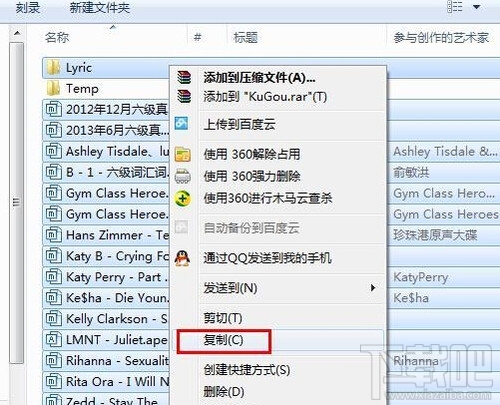Image resolution: width=500 pixels, height=405 pixels.
Task: Select 通过QQ发送到我的手机 menu entry
Action: pyautogui.click(x=267, y=258)
